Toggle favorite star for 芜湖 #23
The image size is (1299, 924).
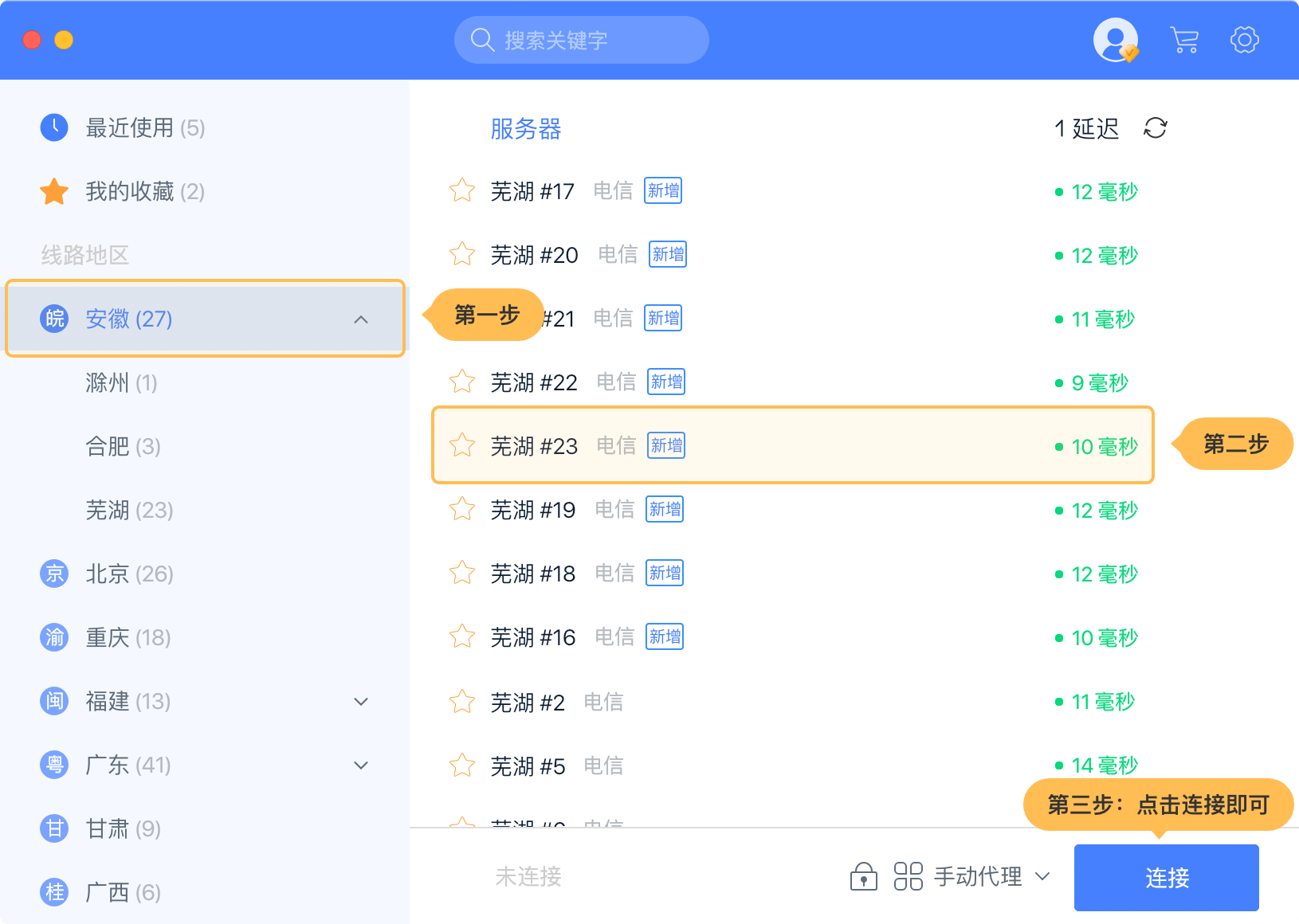pos(462,446)
